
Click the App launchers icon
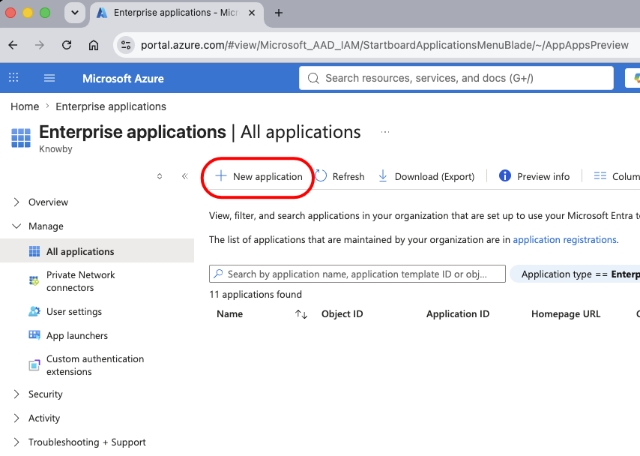(x=34, y=336)
